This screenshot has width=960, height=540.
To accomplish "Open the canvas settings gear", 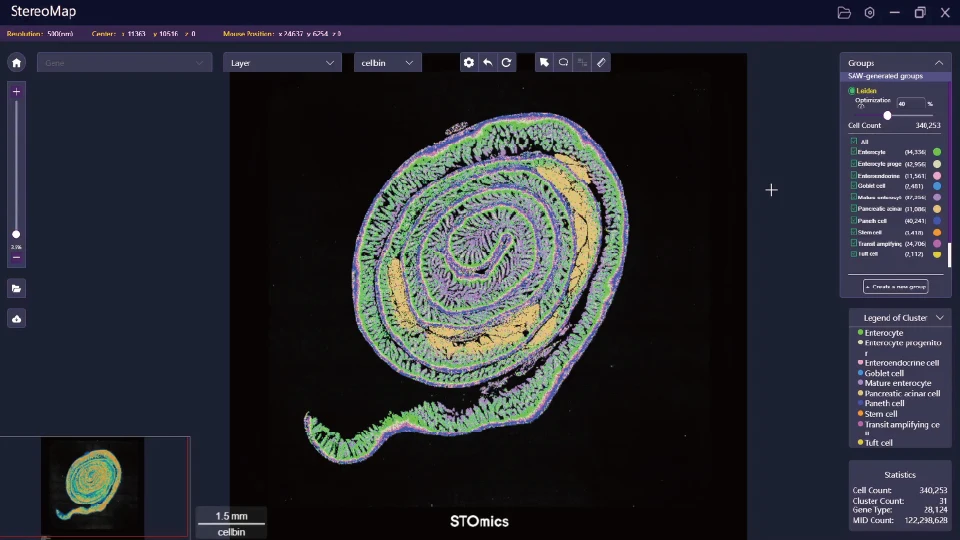I will click(468, 62).
